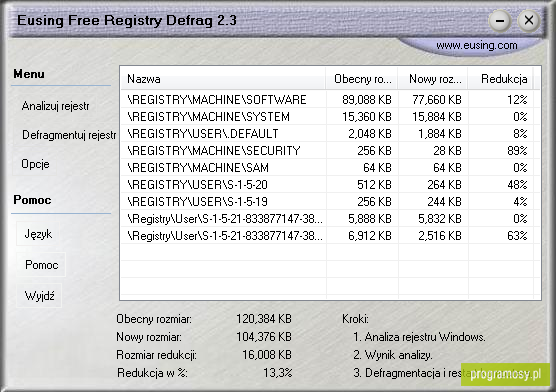
Task: Click the 48% reduction cell
Action: (517, 184)
